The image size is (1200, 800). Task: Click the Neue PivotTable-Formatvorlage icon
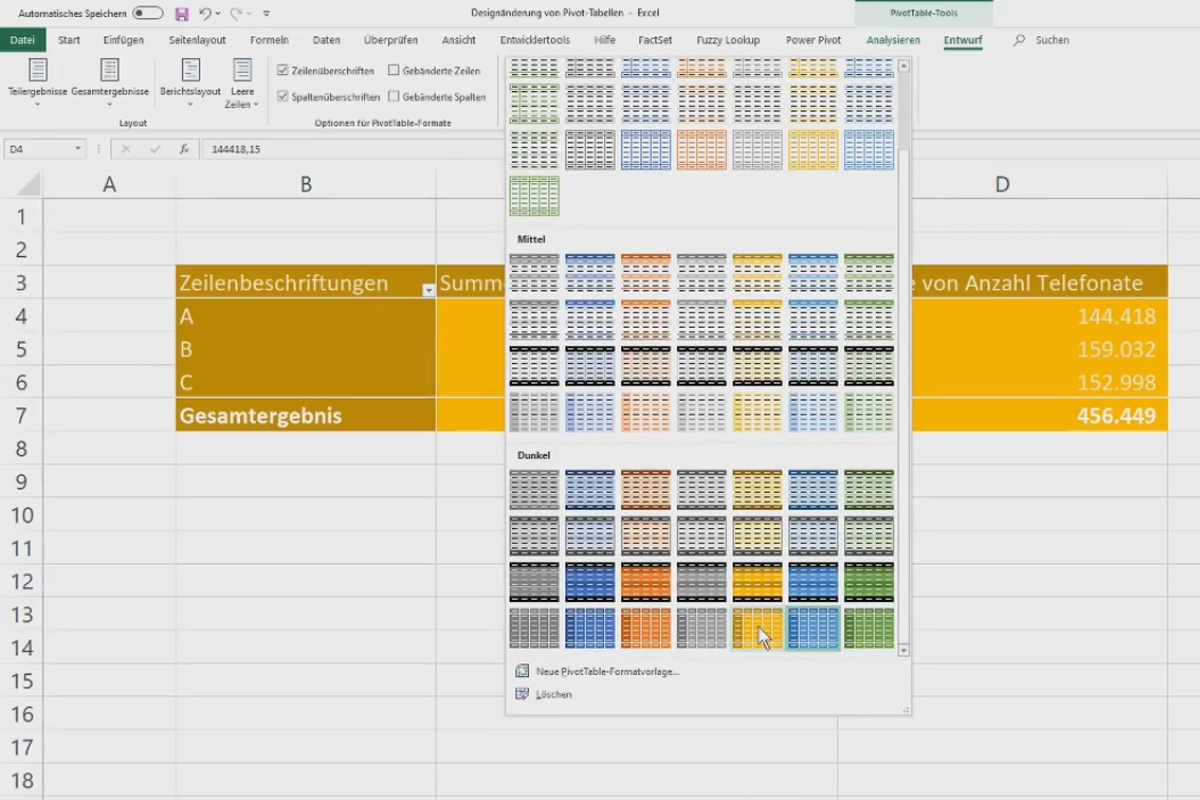[x=521, y=671]
